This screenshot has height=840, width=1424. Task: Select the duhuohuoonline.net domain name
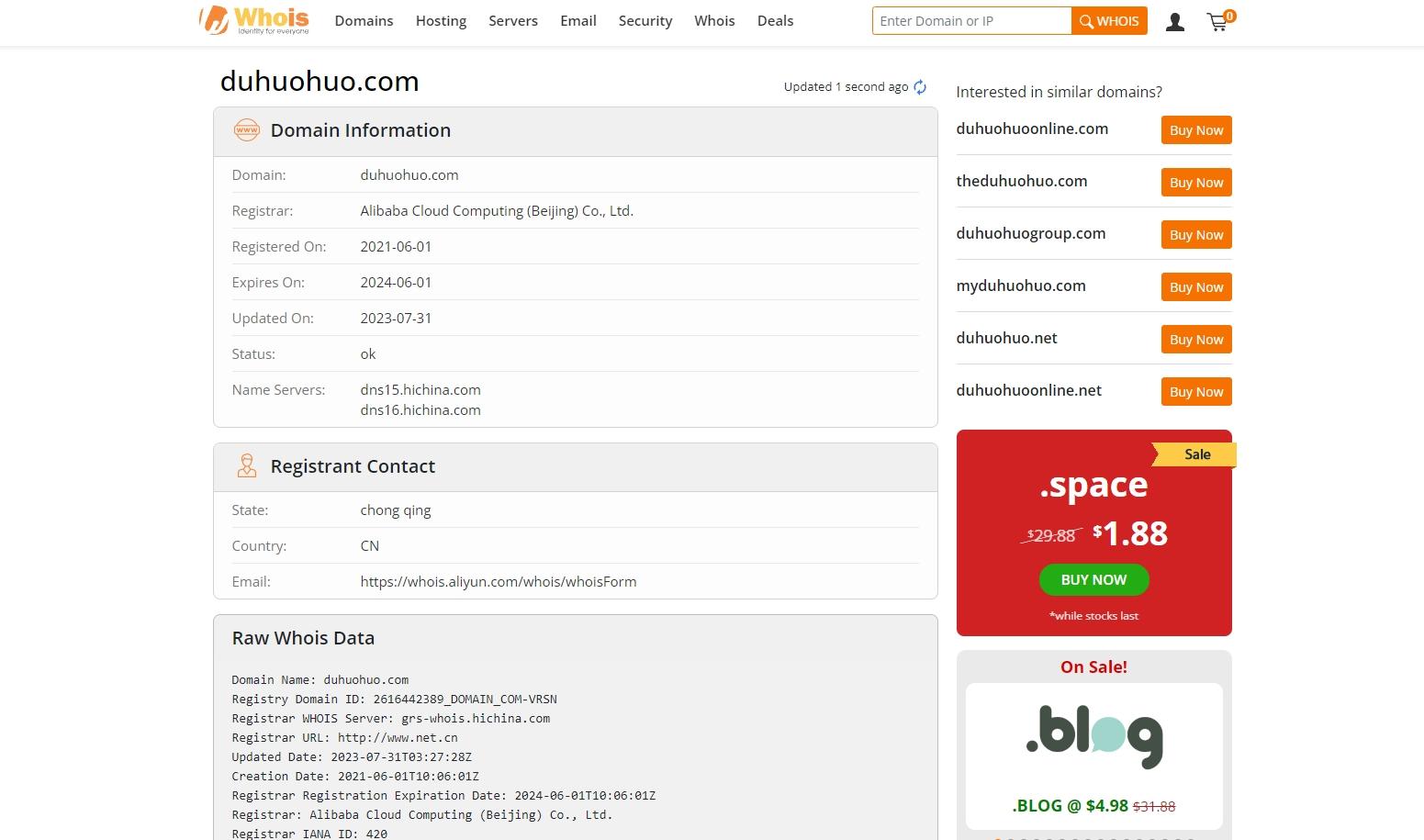click(1029, 391)
